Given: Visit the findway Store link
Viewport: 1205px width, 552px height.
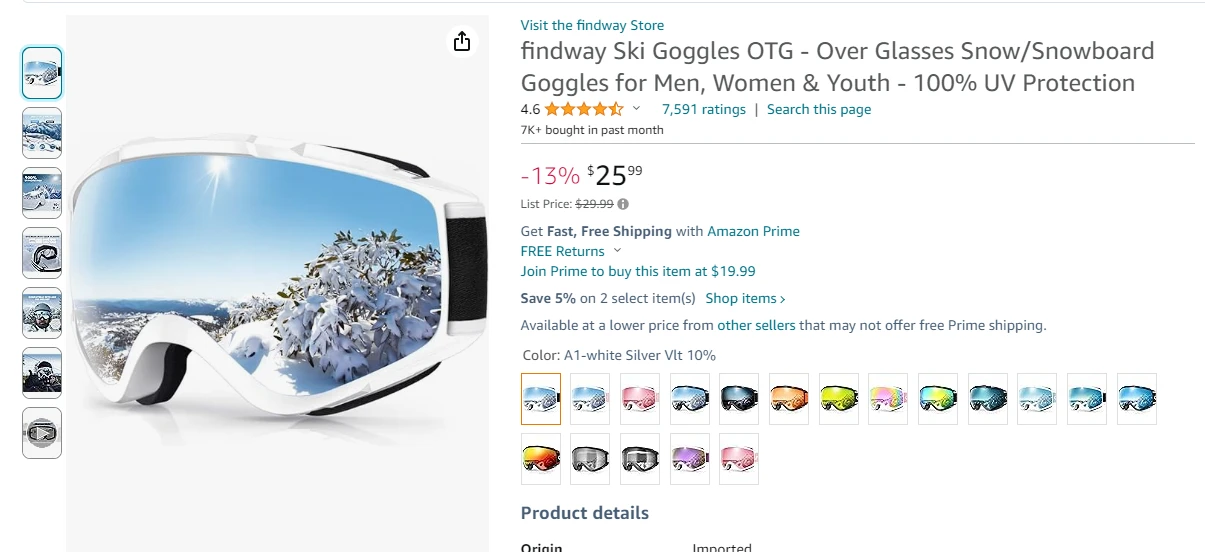Looking at the screenshot, I should click(x=592, y=25).
